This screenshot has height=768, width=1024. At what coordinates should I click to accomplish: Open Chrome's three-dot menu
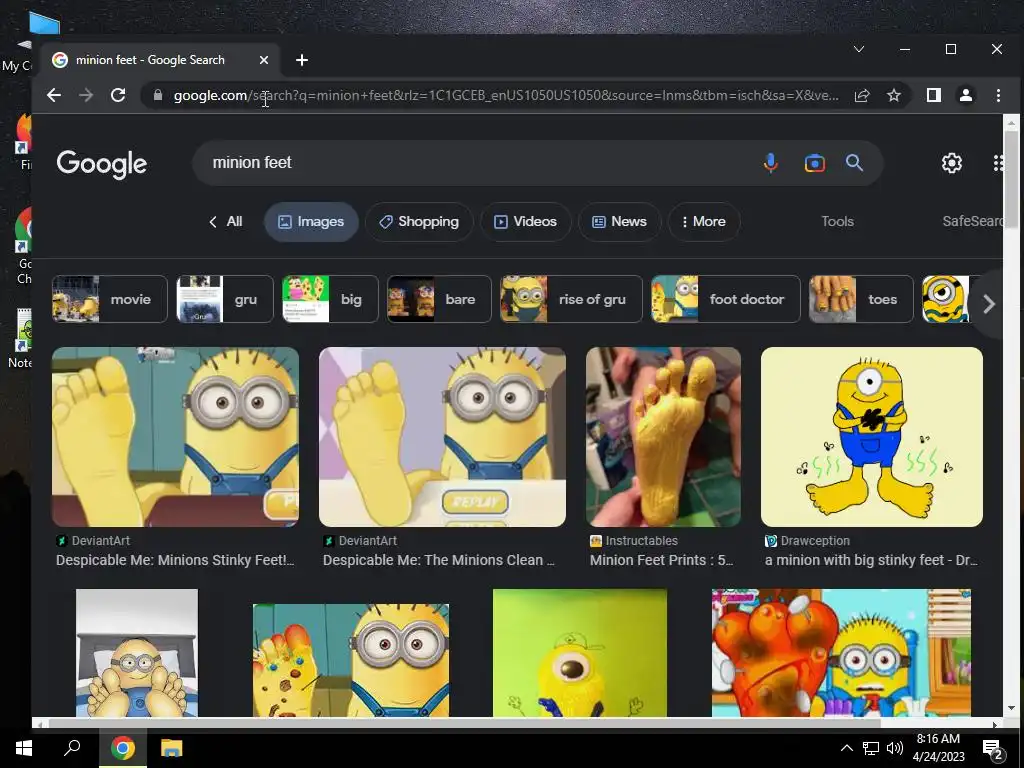coord(998,95)
